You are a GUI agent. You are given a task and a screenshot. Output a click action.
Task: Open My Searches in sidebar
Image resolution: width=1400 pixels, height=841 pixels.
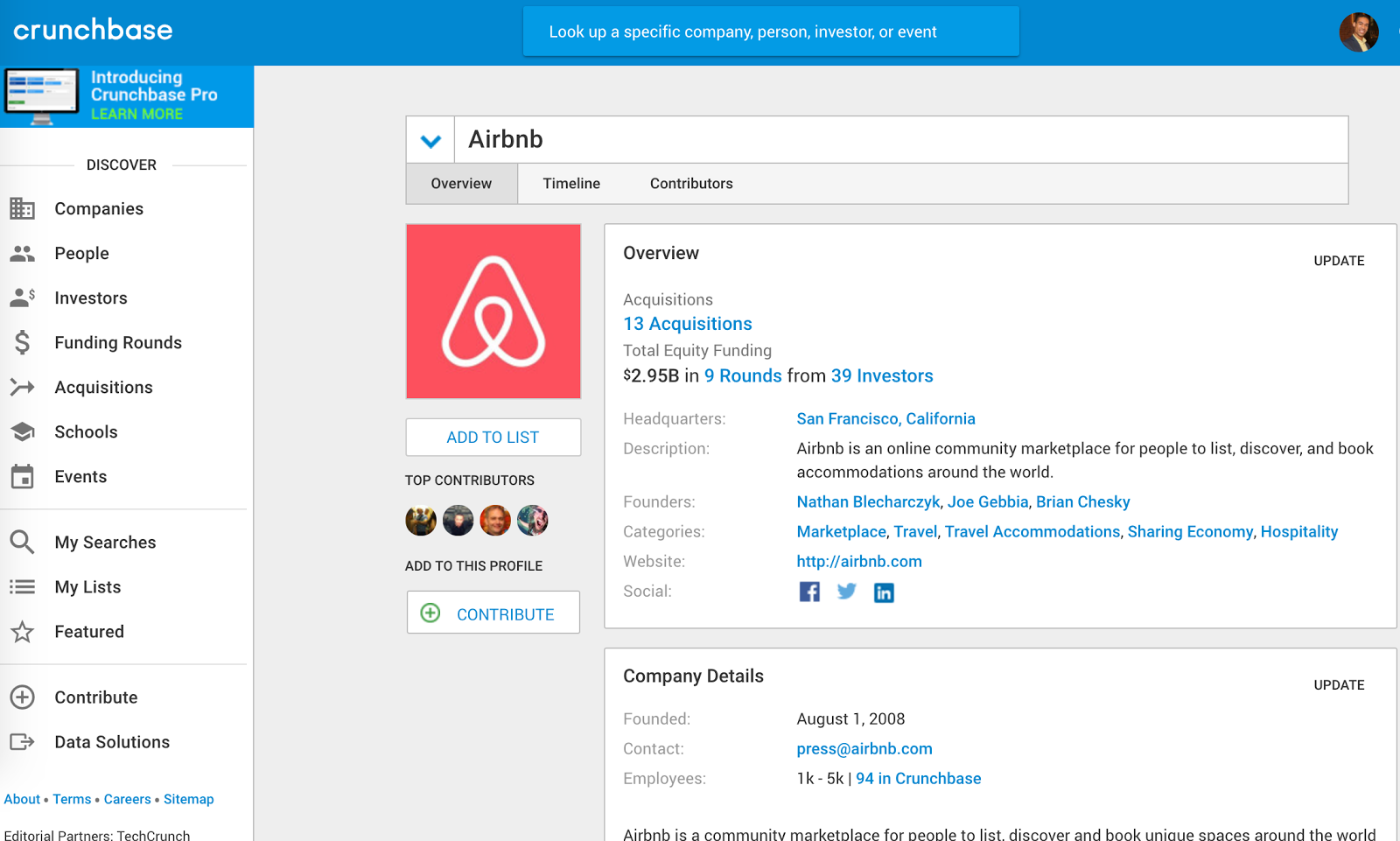tap(105, 542)
